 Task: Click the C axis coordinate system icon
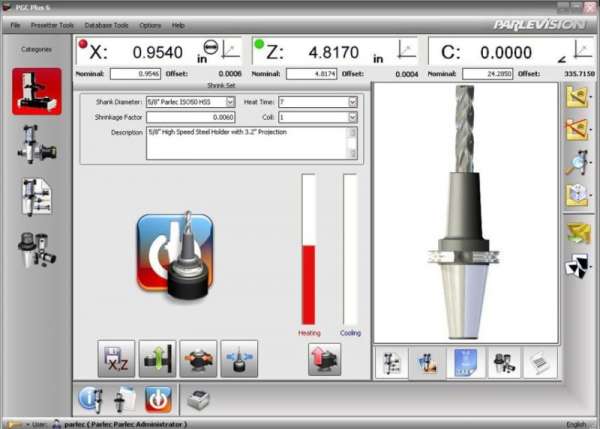point(584,49)
